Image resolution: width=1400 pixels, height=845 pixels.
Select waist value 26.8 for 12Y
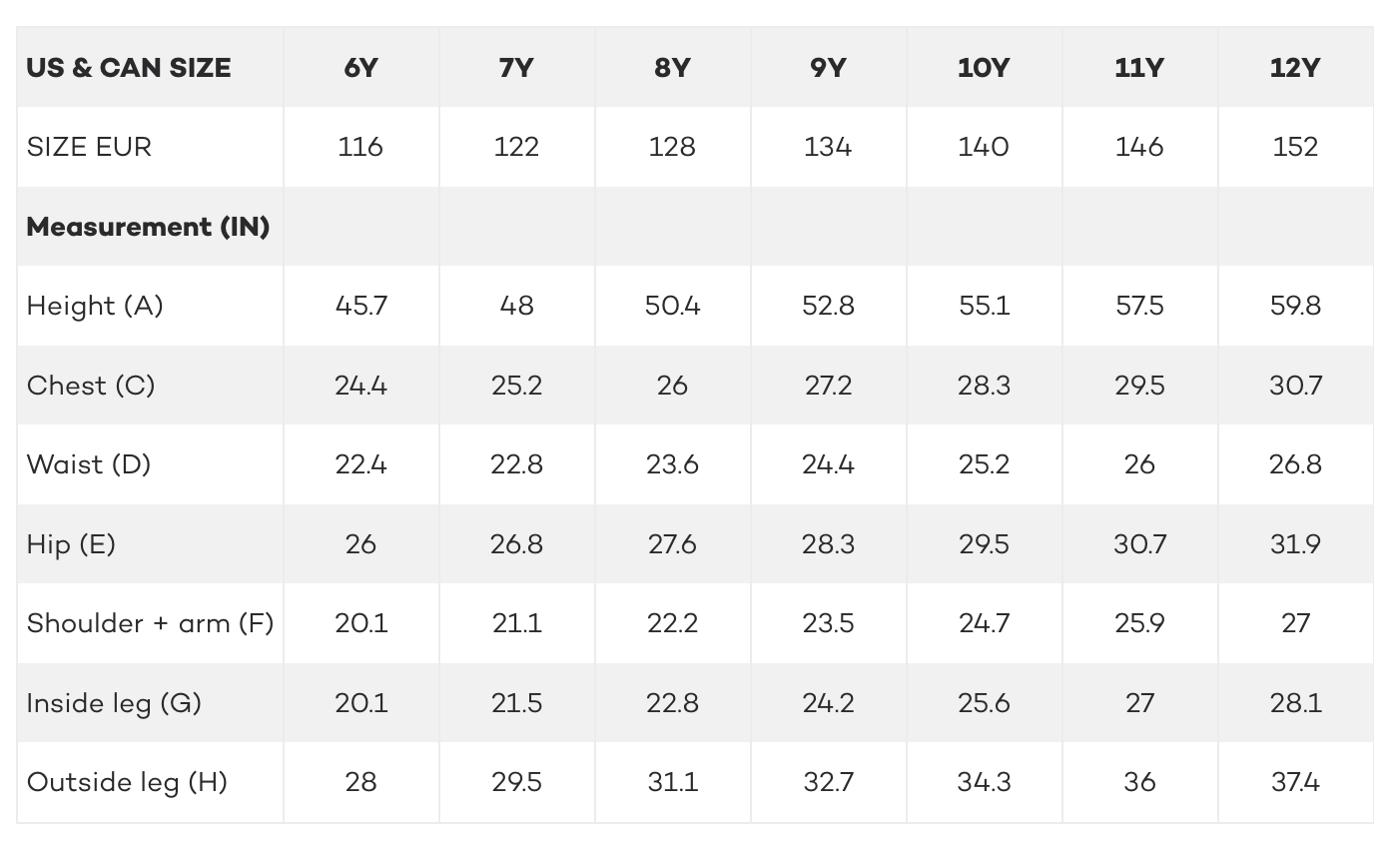(x=1294, y=464)
